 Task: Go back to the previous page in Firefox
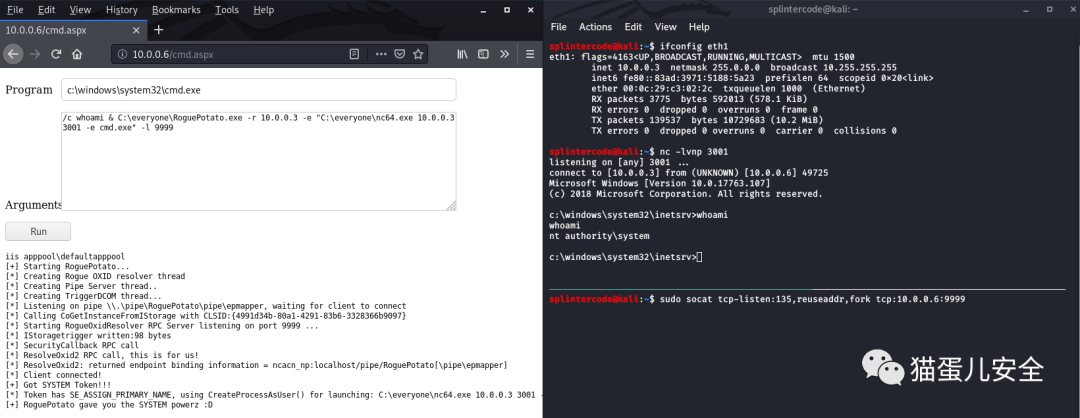pos(13,54)
